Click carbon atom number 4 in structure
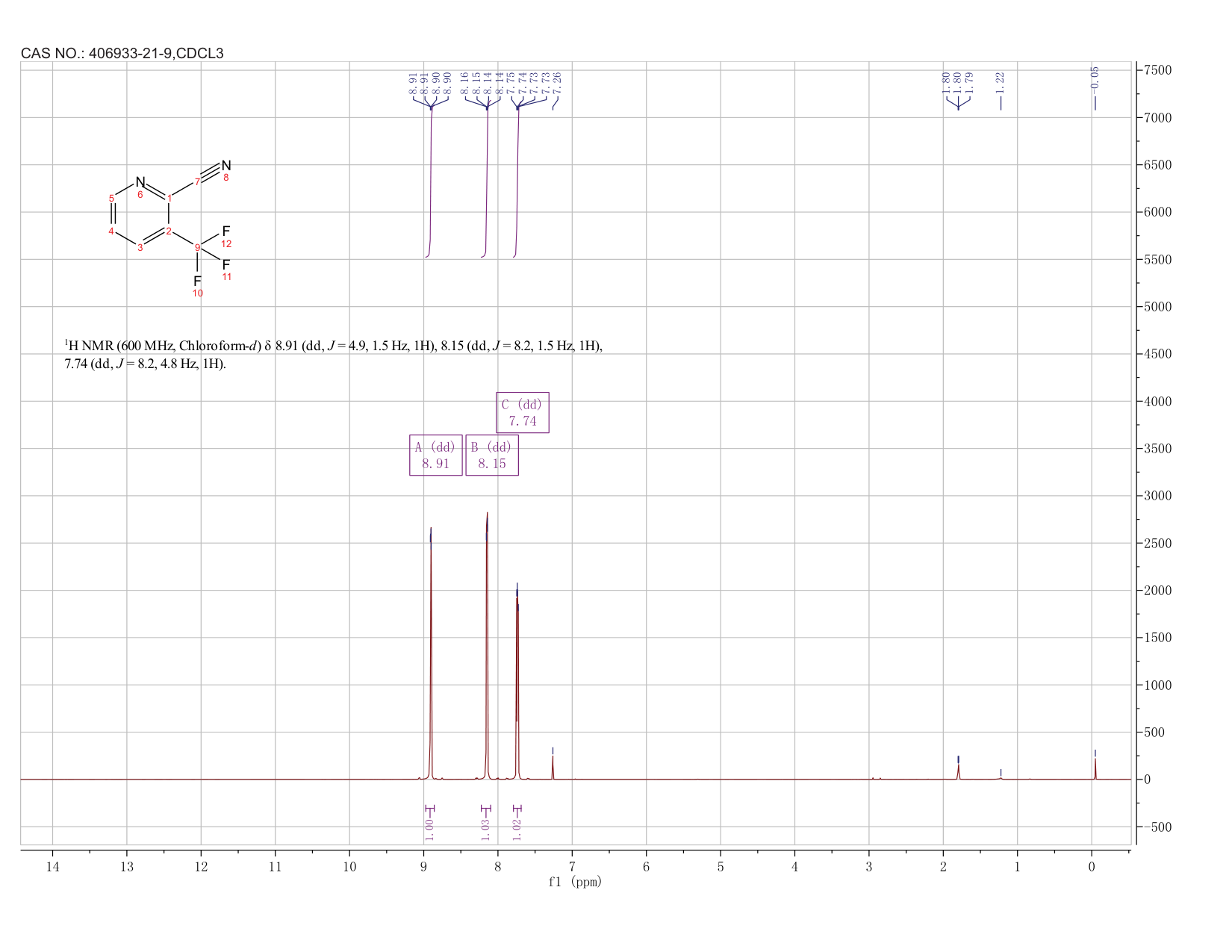1232x952 pixels. click(x=111, y=231)
